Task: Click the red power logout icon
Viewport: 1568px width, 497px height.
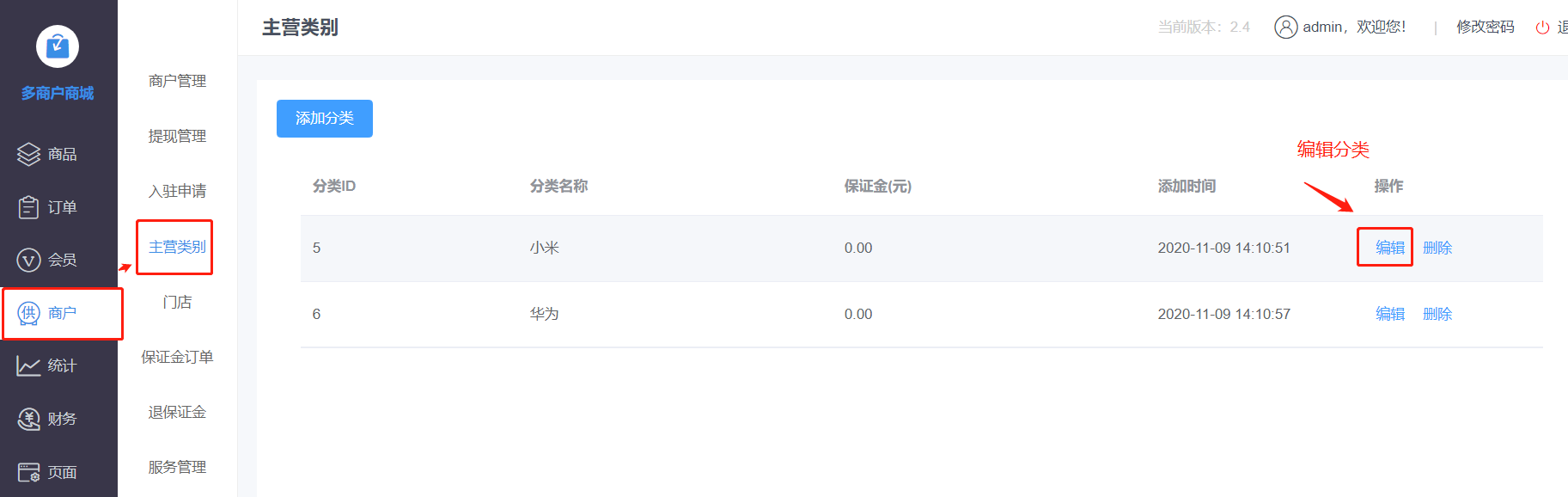Action: (1542, 28)
